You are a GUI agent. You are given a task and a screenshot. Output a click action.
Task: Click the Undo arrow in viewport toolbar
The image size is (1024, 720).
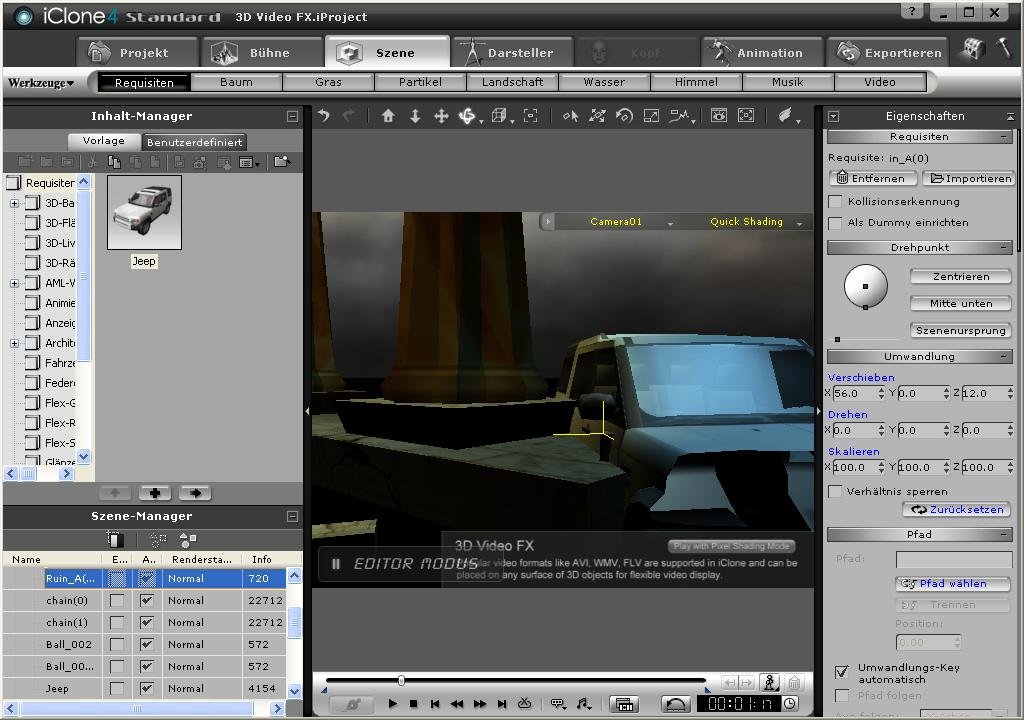pos(324,116)
